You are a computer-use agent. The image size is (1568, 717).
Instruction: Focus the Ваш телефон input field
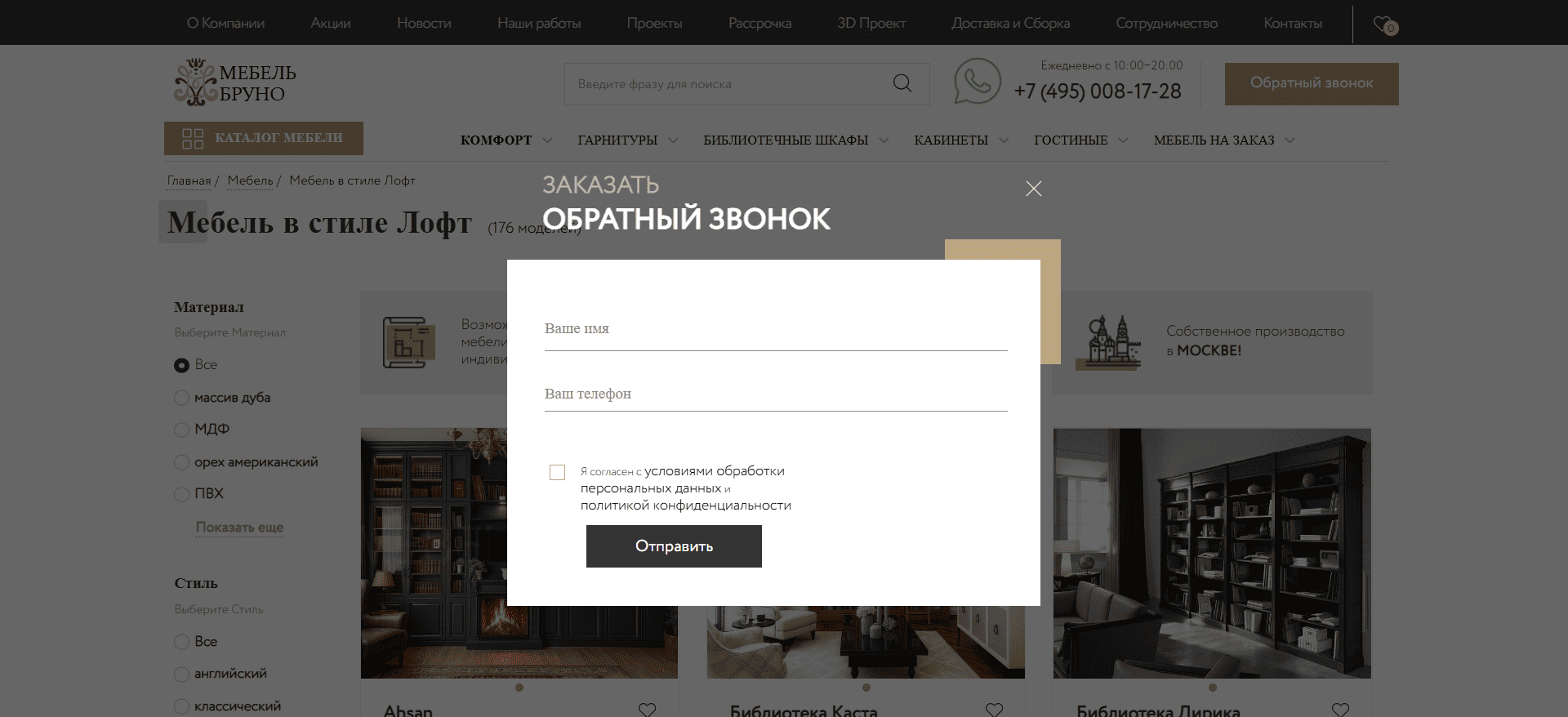tap(776, 394)
